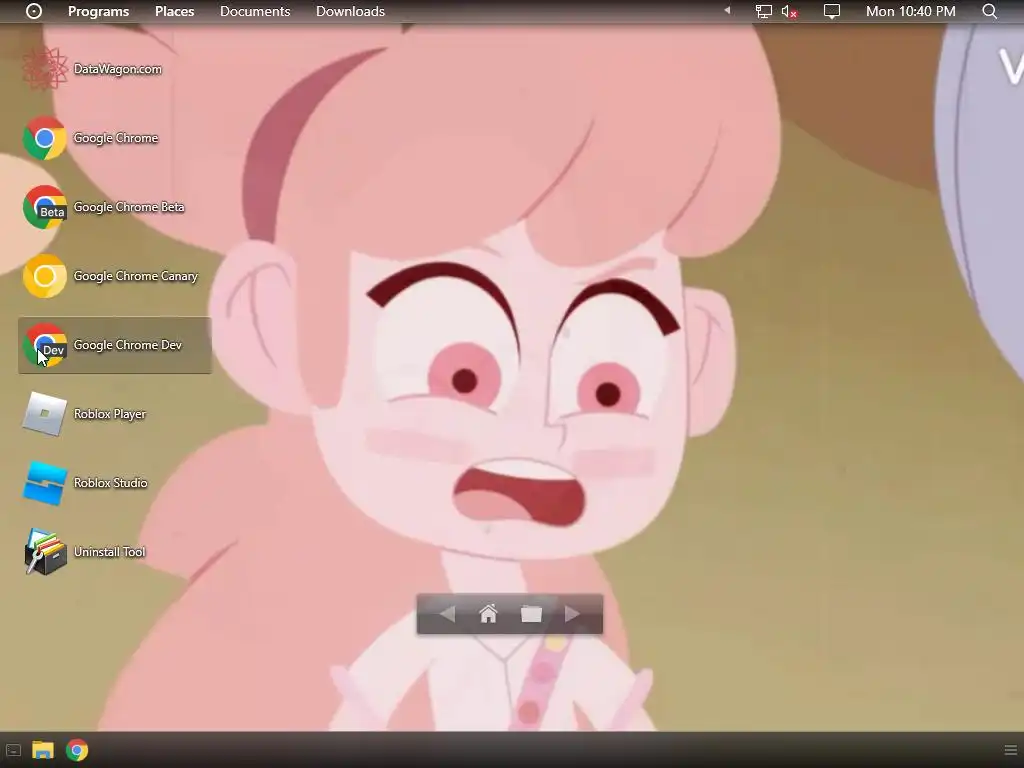Screen dimensions: 1024x768
Task: Open the Uninstall Tool icon
Action: coord(44,552)
